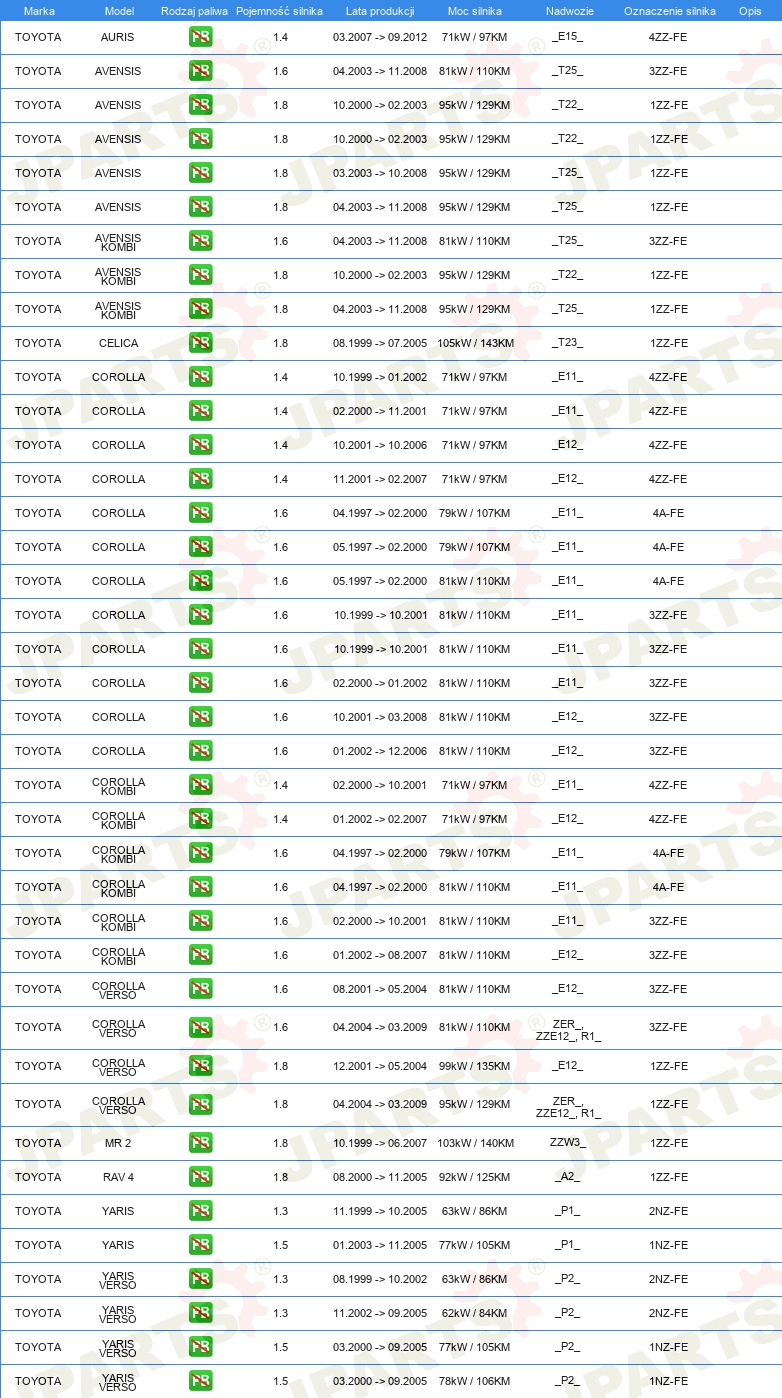The height and width of the screenshot is (1398, 782).
Task: Click the fuel icon in AVENSIS KOMBI 1.6 row
Action: click(200, 241)
